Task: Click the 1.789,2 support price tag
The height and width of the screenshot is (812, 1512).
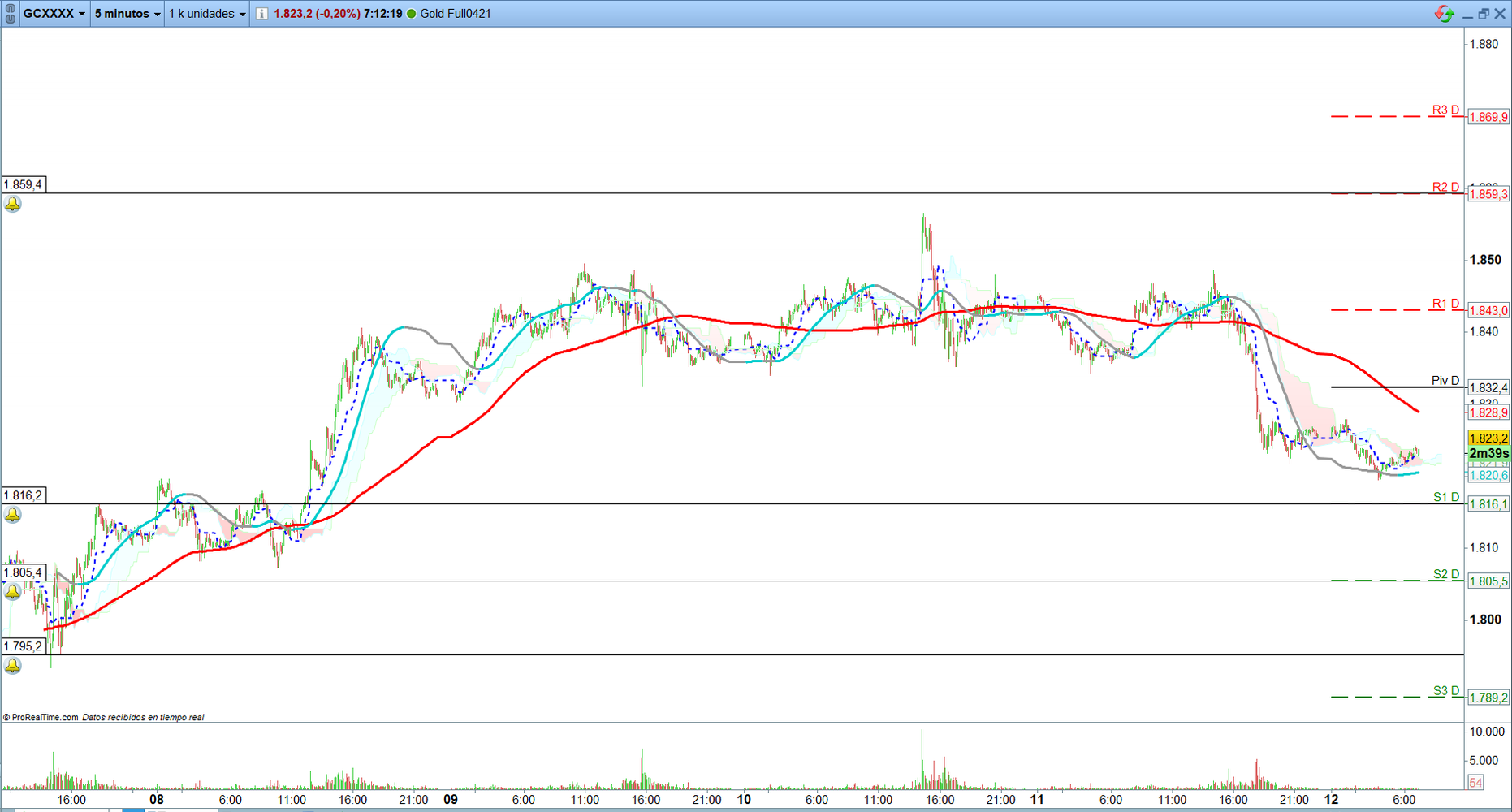Action: pos(1488,698)
